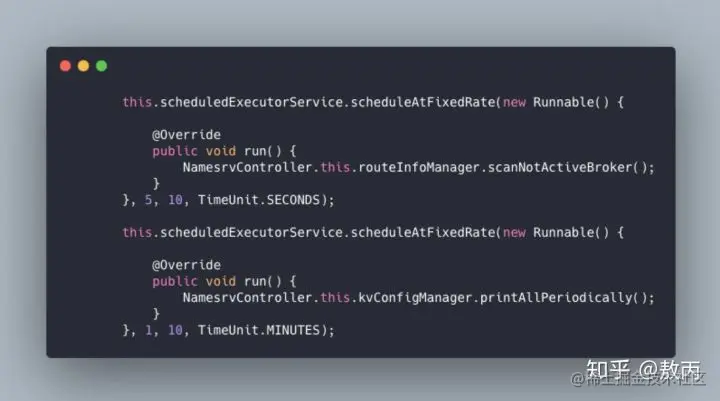Click kvConfigManager in the code
720x401 pixels.
[415, 298]
